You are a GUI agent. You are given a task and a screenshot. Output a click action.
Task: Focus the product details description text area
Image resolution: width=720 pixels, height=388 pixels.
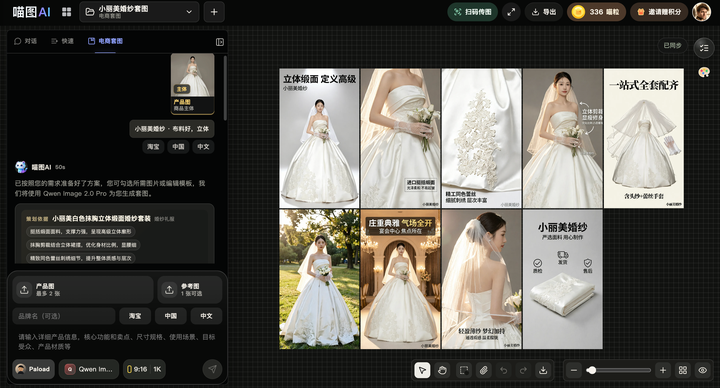[117, 342]
